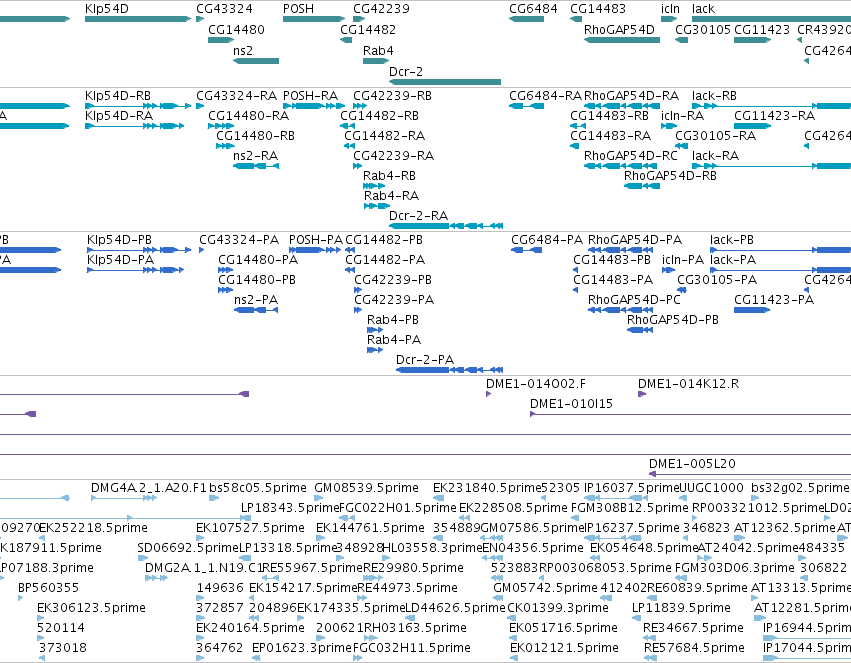Select EST EK306123.5prime

[x=91, y=608]
